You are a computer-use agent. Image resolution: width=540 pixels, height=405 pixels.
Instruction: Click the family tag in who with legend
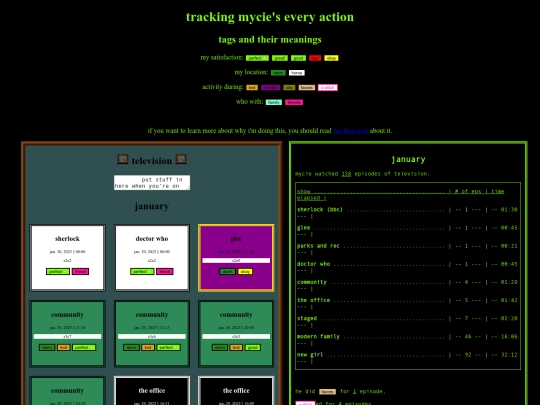pos(274,102)
